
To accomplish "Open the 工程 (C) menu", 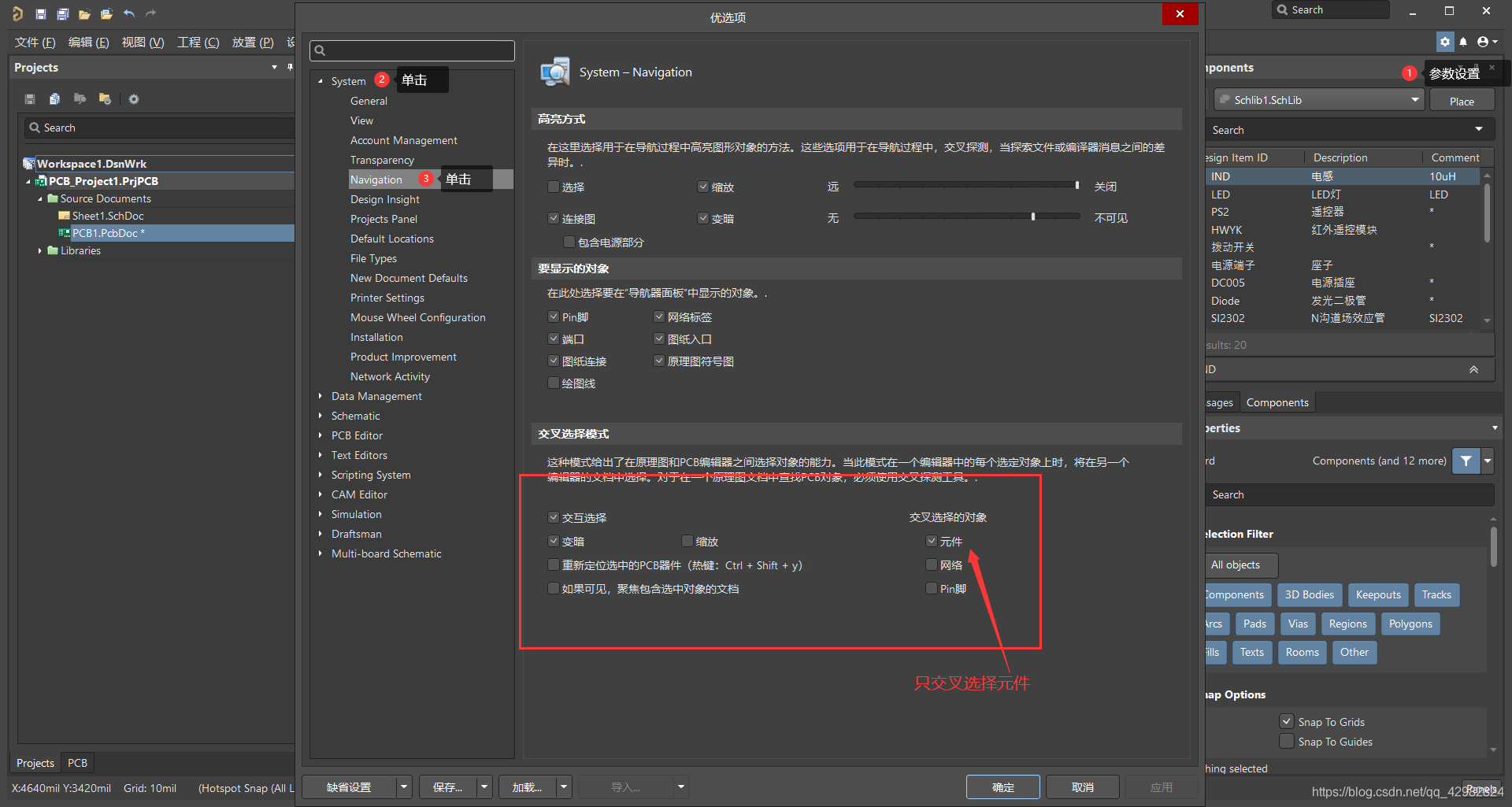I will point(198,43).
